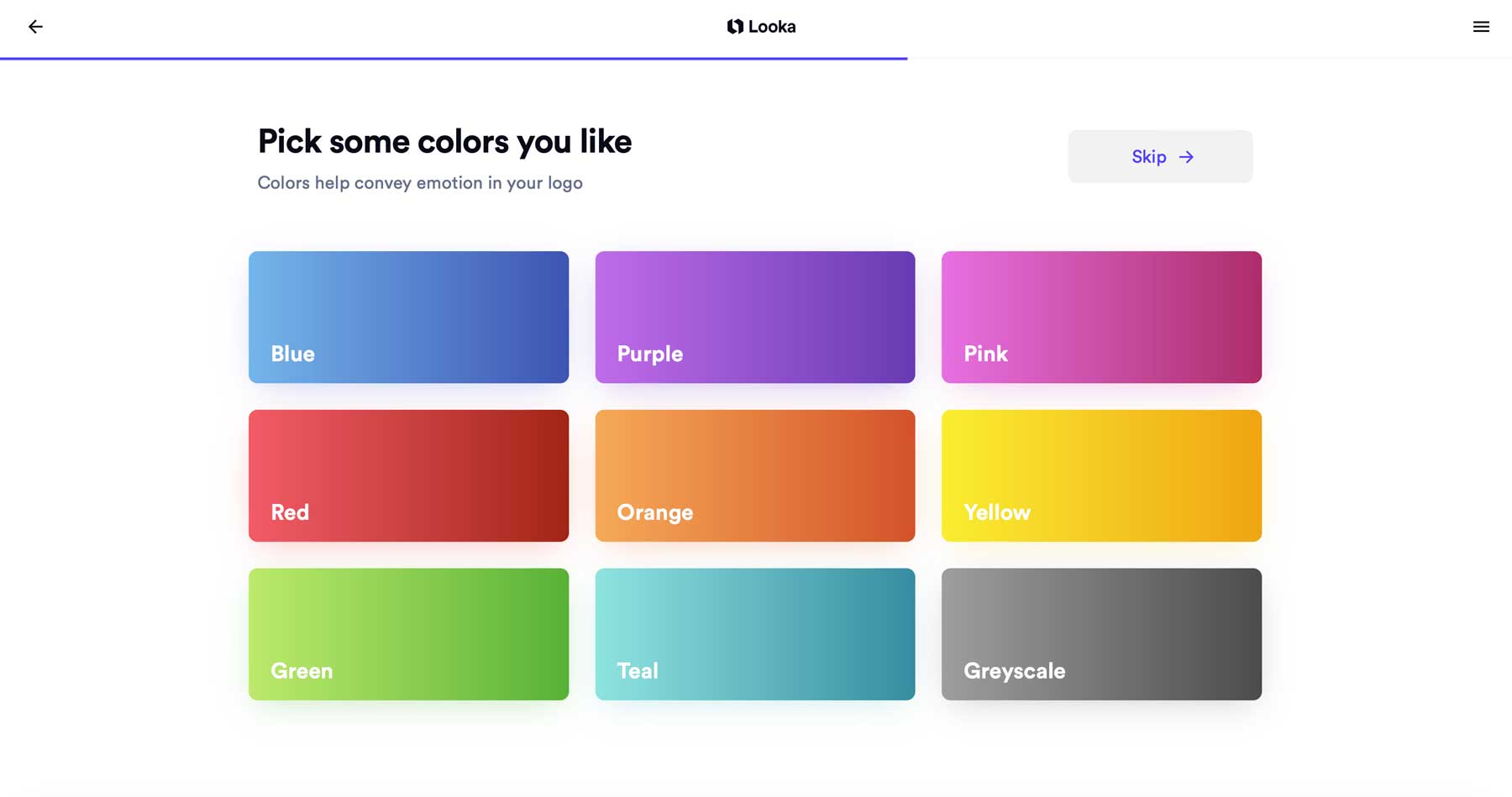Click the subtitle about colors conveying emotion
1512x797 pixels.
tap(420, 182)
